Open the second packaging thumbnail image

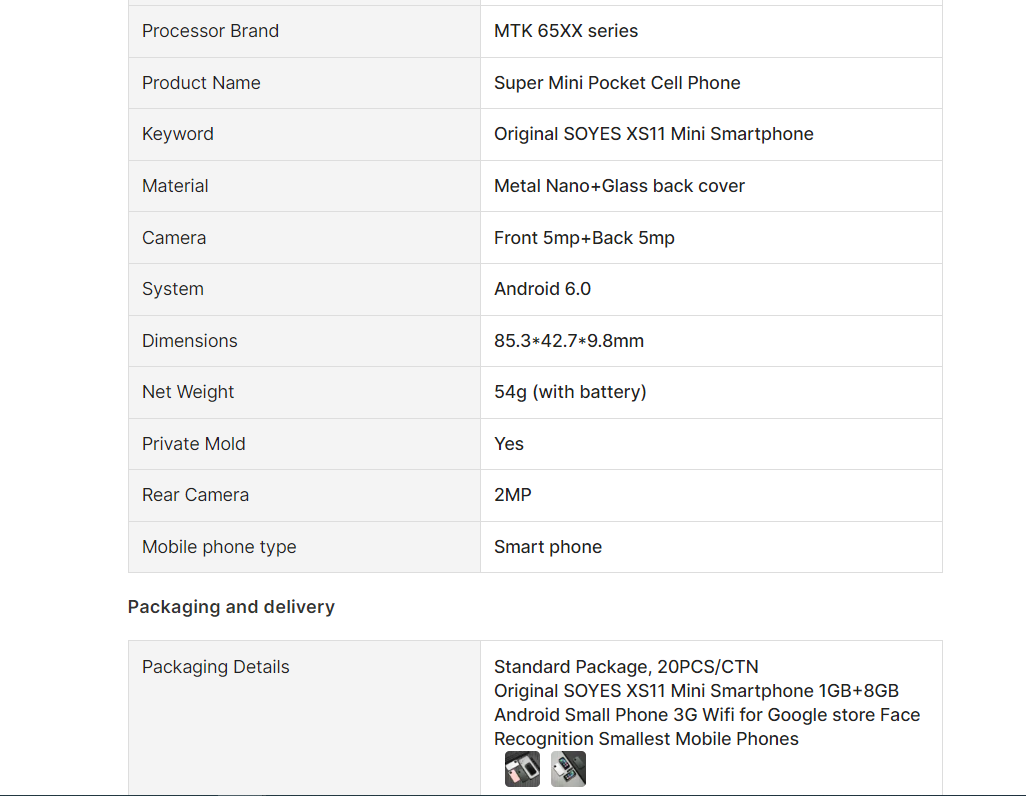[x=568, y=769]
